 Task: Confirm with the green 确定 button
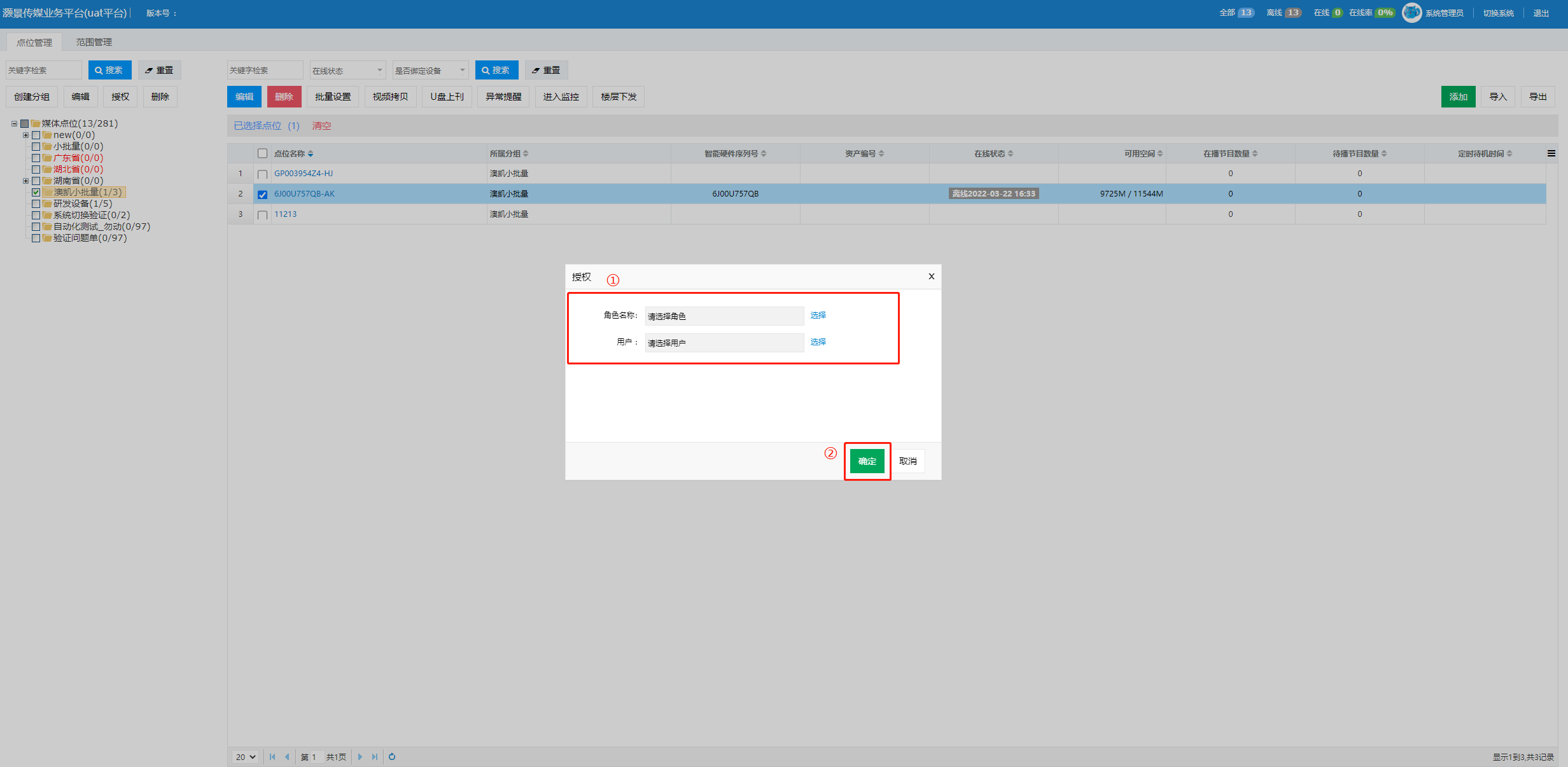tap(867, 461)
